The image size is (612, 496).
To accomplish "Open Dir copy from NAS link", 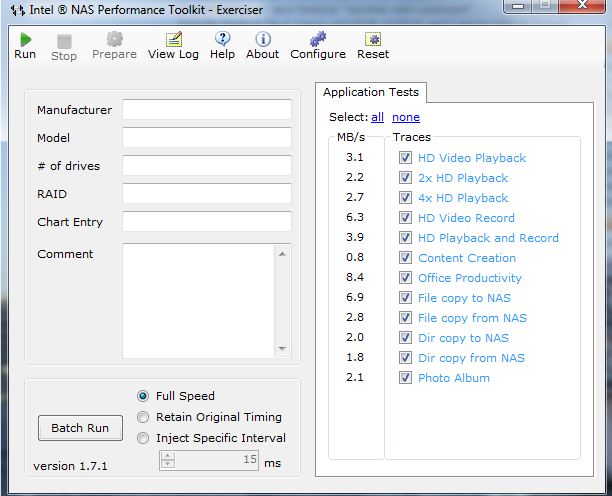I will 471,358.
